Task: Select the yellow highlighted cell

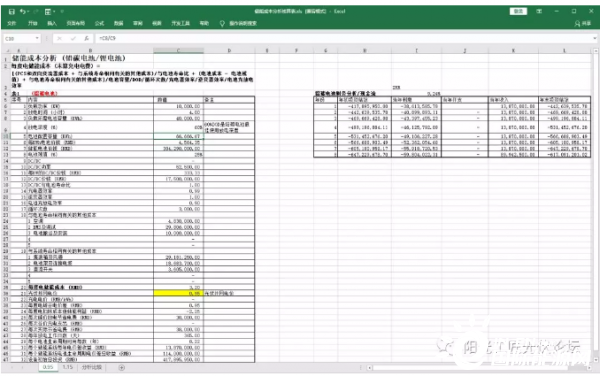Action: pos(178,293)
